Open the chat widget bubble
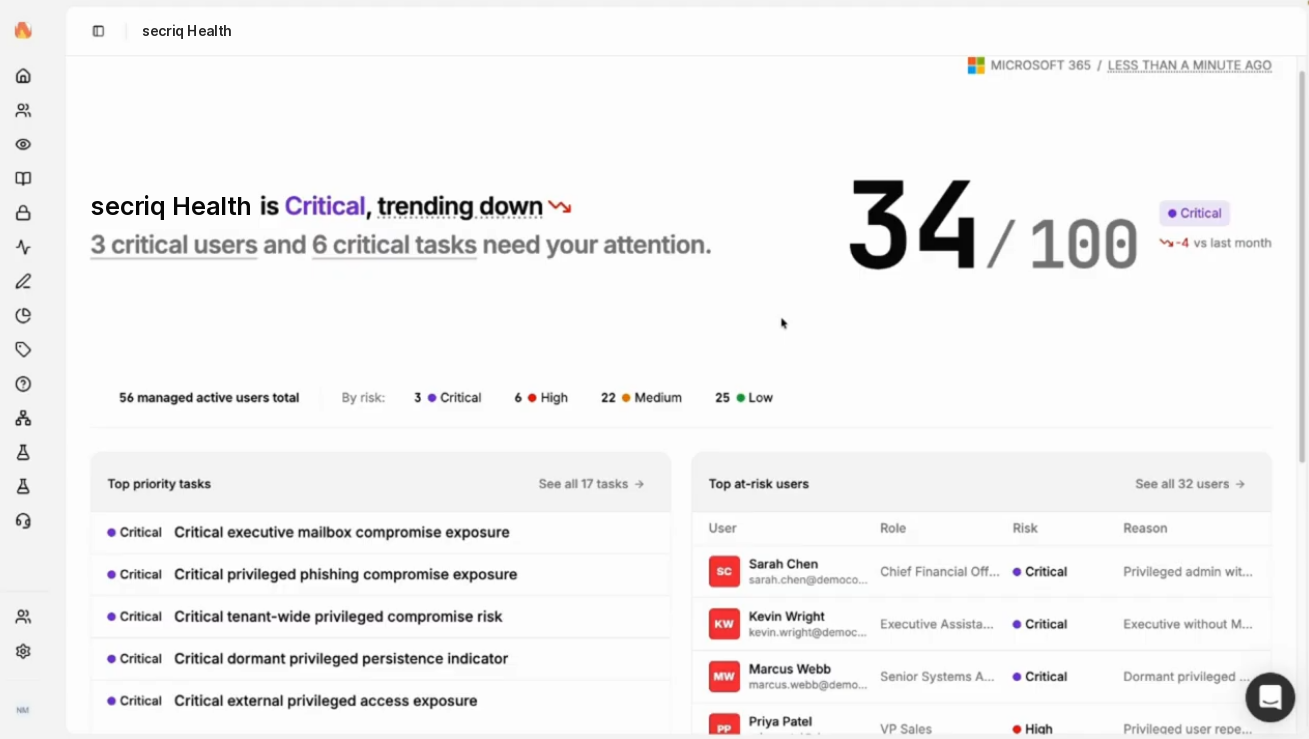This screenshot has height=739, width=1309. 1270,697
